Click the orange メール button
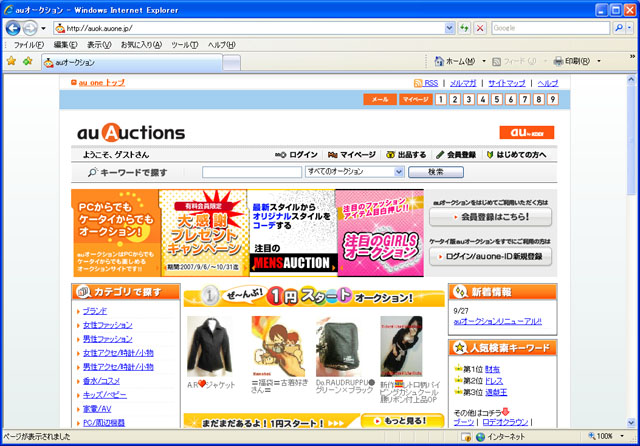640x446 pixels. (380, 99)
